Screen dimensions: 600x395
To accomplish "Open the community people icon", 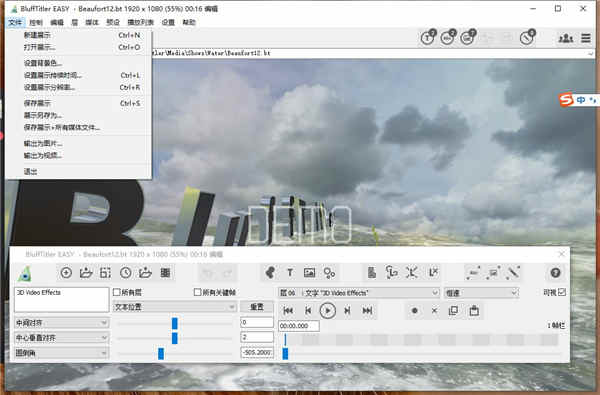I will click(566, 38).
